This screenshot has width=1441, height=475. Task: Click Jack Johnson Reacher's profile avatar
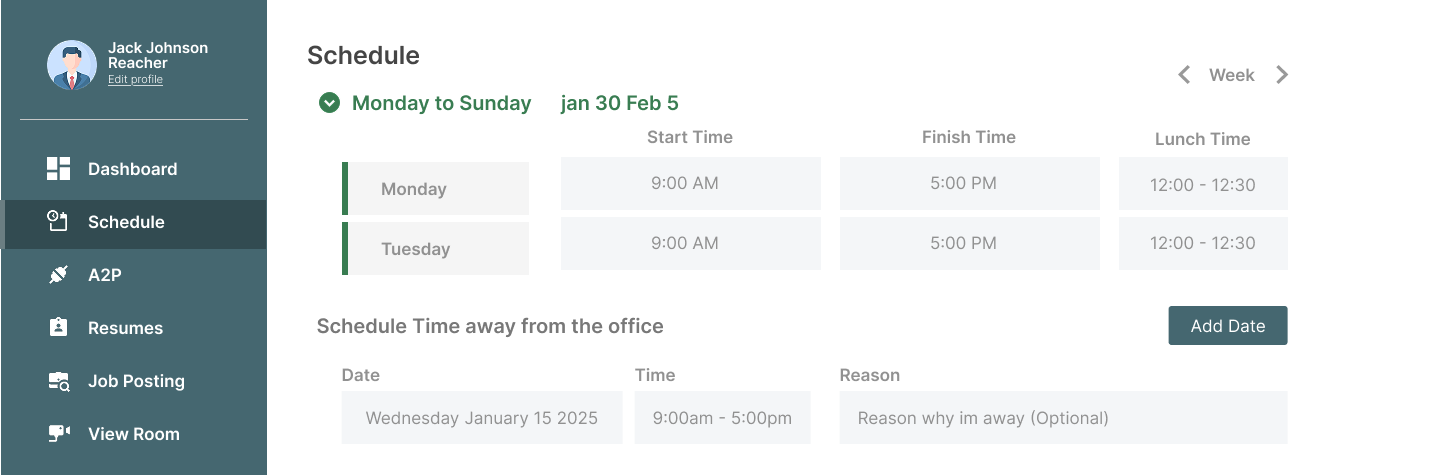(72, 65)
